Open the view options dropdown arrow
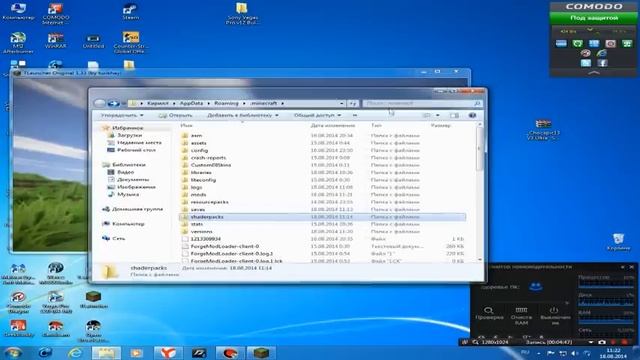The image size is (640, 360). [438, 116]
